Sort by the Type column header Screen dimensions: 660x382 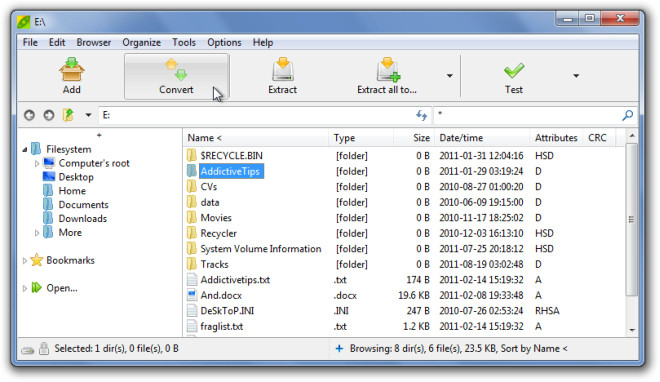coord(361,138)
